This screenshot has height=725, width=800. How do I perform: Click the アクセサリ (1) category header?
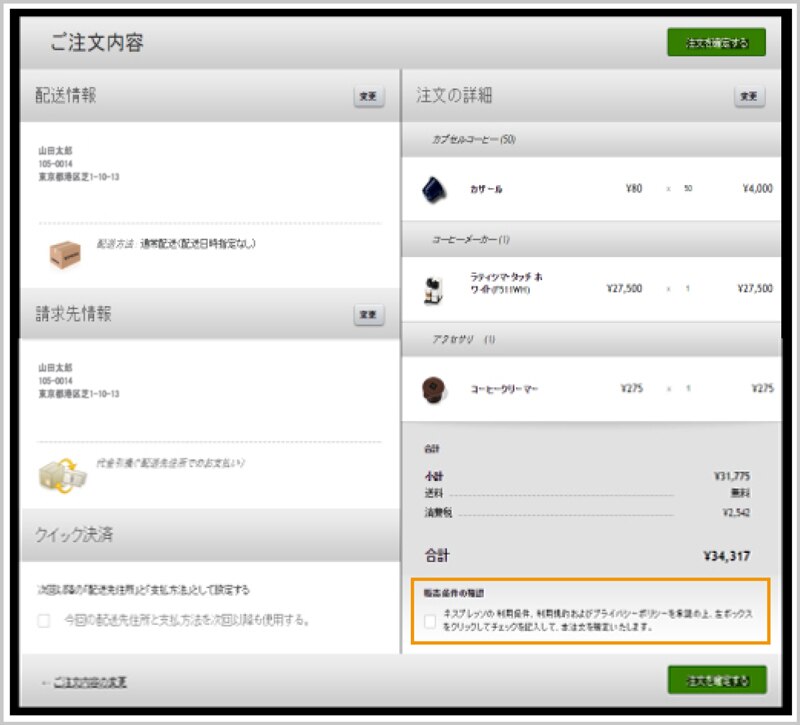463,340
